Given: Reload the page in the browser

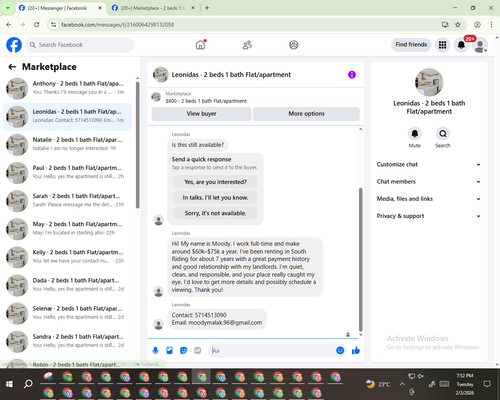Looking at the screenshot, I should [x=37, y=25].
